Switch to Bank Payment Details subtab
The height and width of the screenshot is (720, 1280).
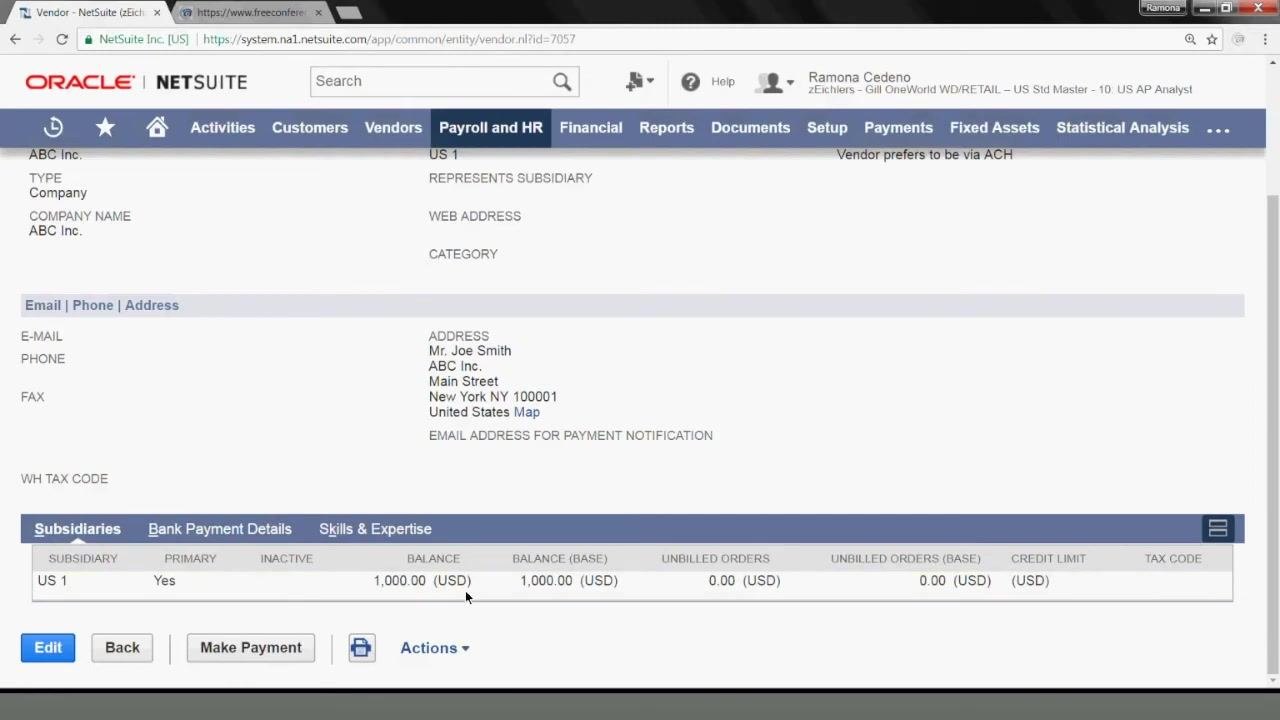pyautogui.click(x=220, y=529)
